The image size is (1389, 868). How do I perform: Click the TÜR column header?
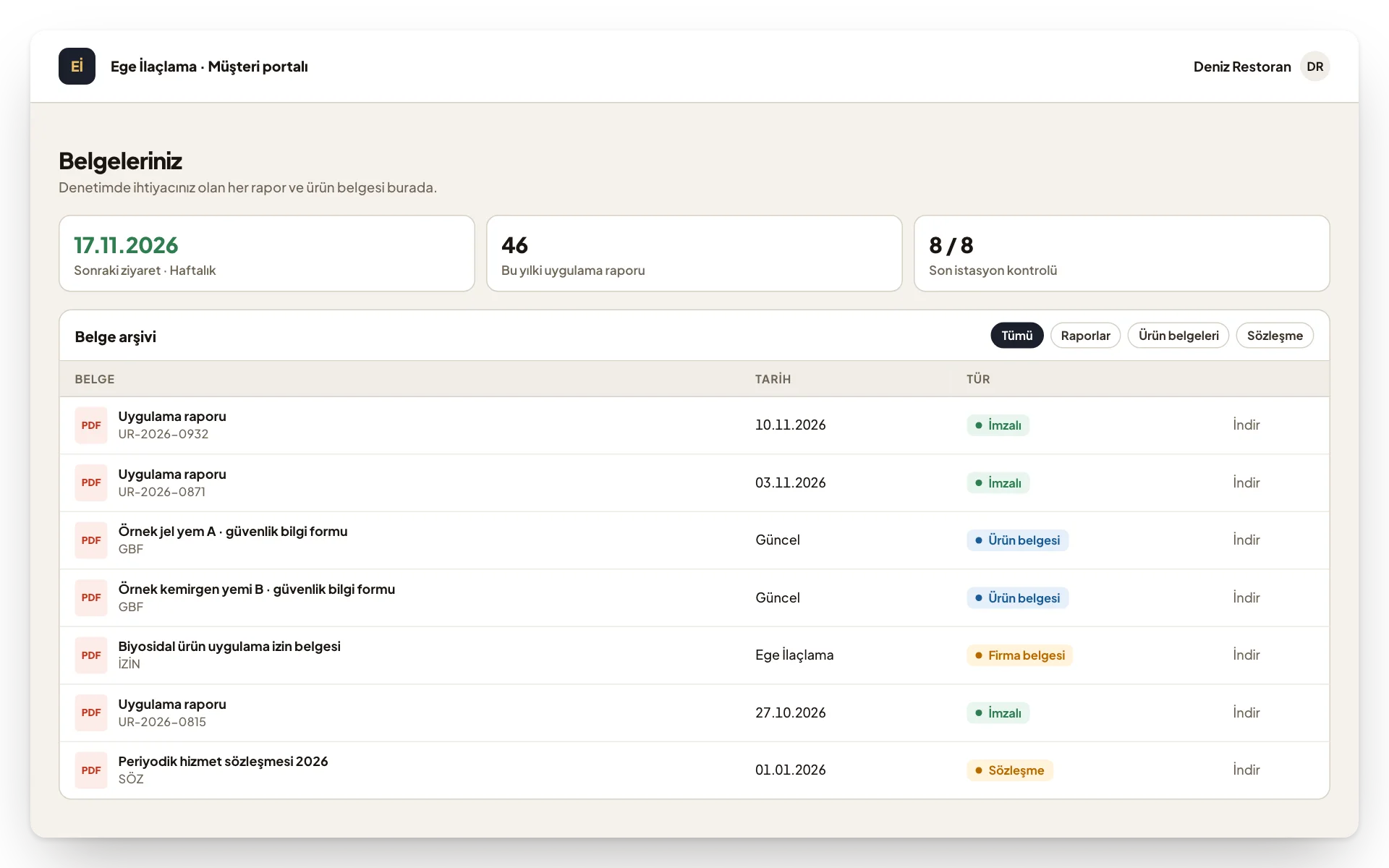pyautogui.click(x=978, y=379)
